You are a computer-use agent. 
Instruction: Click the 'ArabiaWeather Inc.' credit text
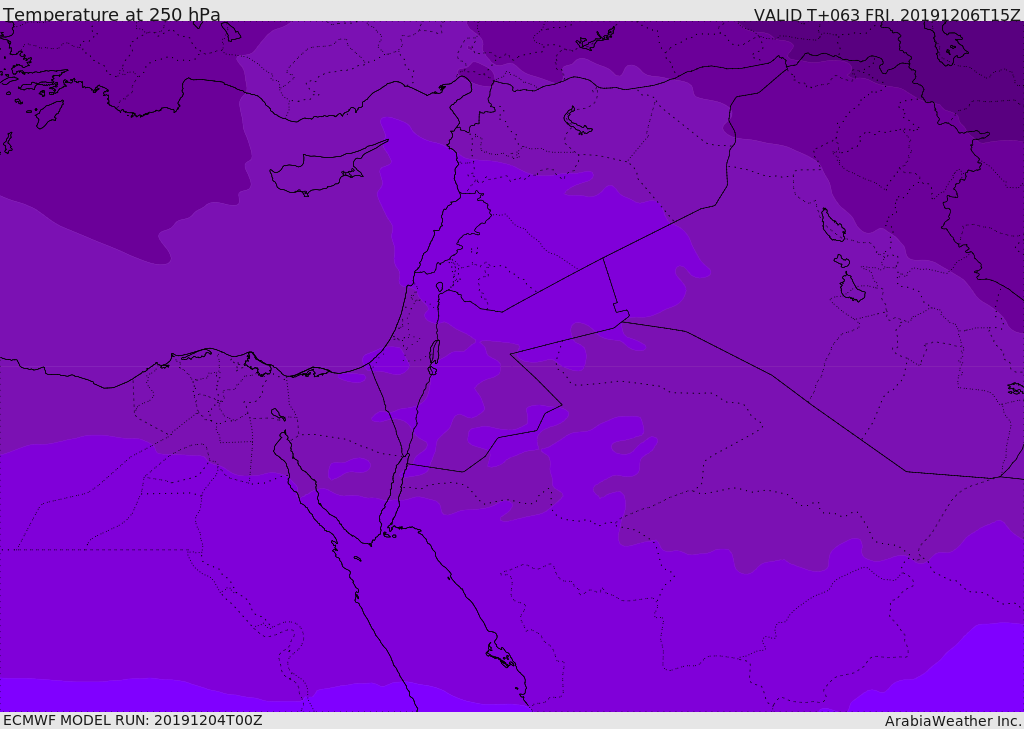[953, 721]
